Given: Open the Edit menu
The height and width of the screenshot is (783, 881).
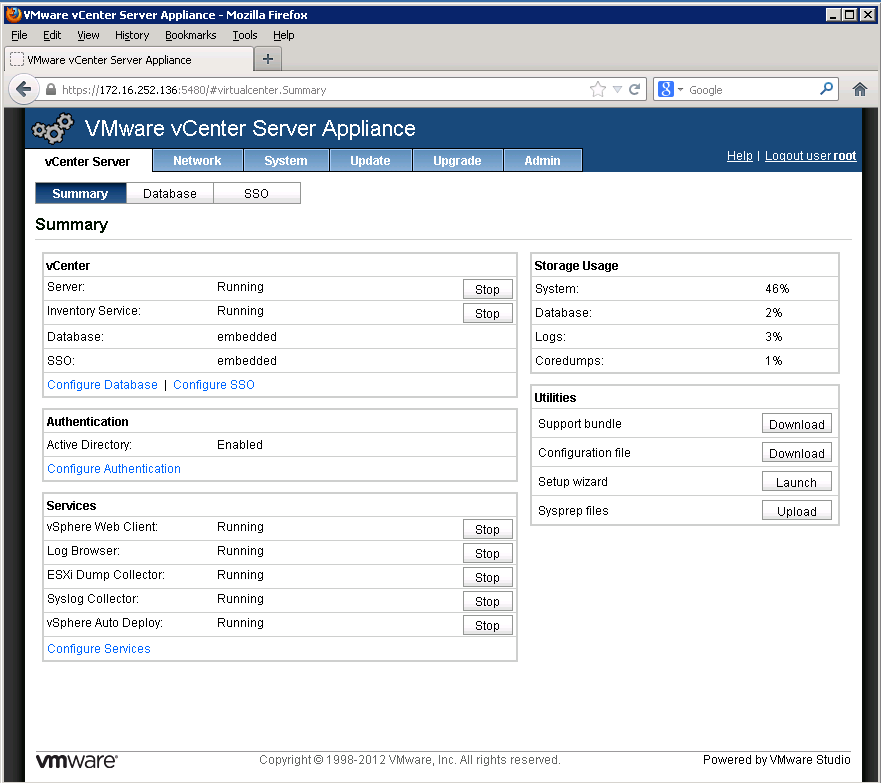Looking at the screenshot, I should point(52,35).
